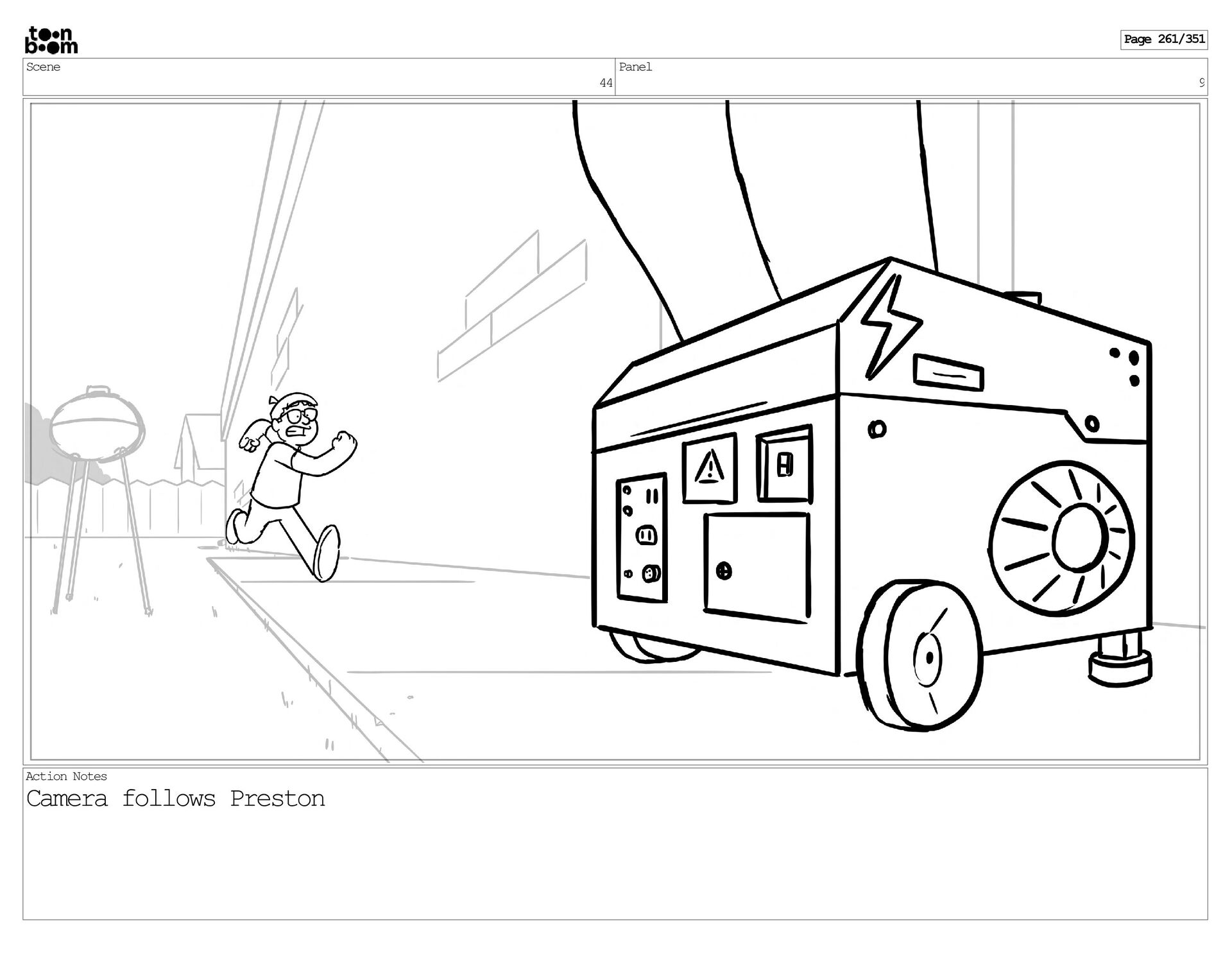Click the round lower outlet on generator

coord(651,573)
